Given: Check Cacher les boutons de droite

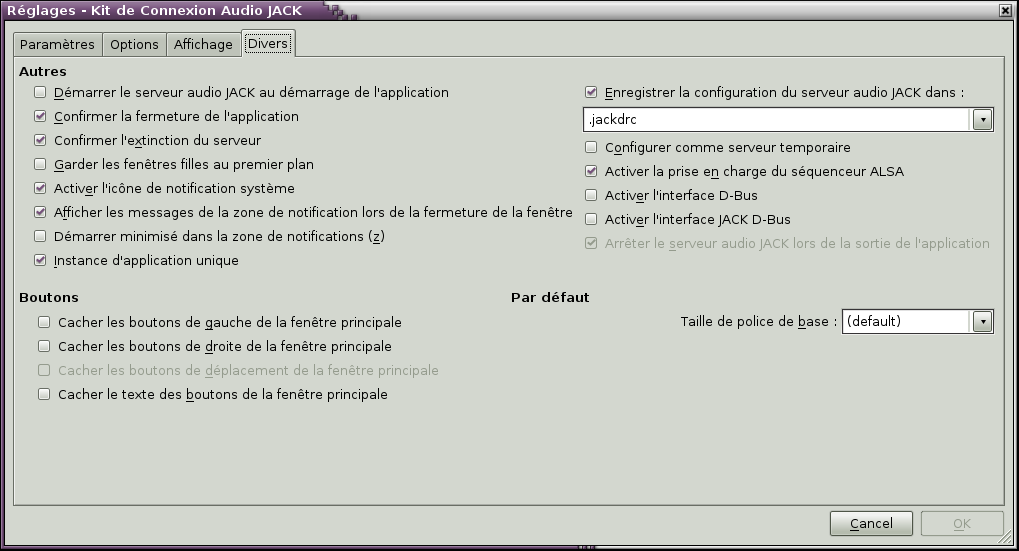Looking at the screenshot, I should click(x=44, y=346).
